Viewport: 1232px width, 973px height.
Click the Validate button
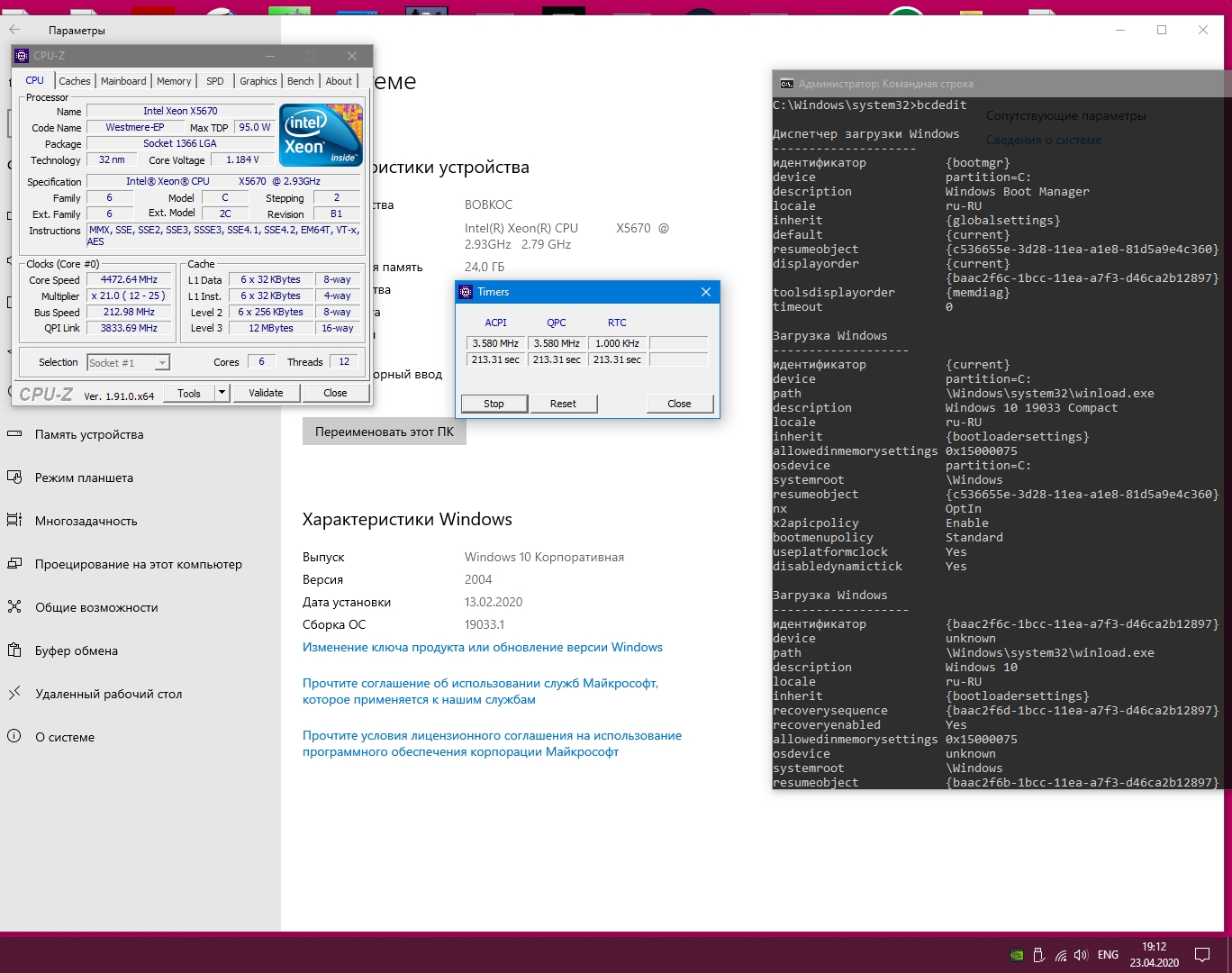click(266, 393)
